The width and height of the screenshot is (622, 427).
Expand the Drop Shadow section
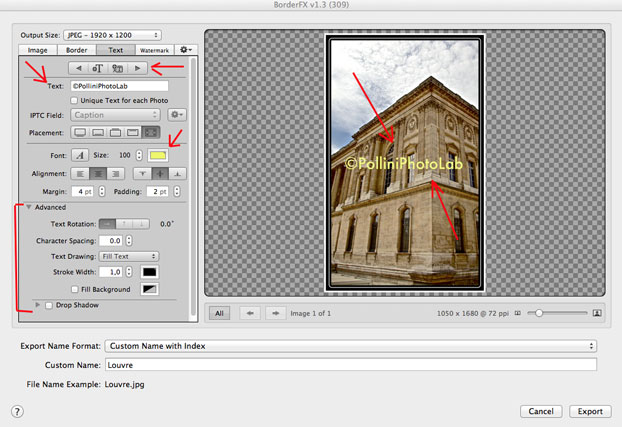coord(38,305)
